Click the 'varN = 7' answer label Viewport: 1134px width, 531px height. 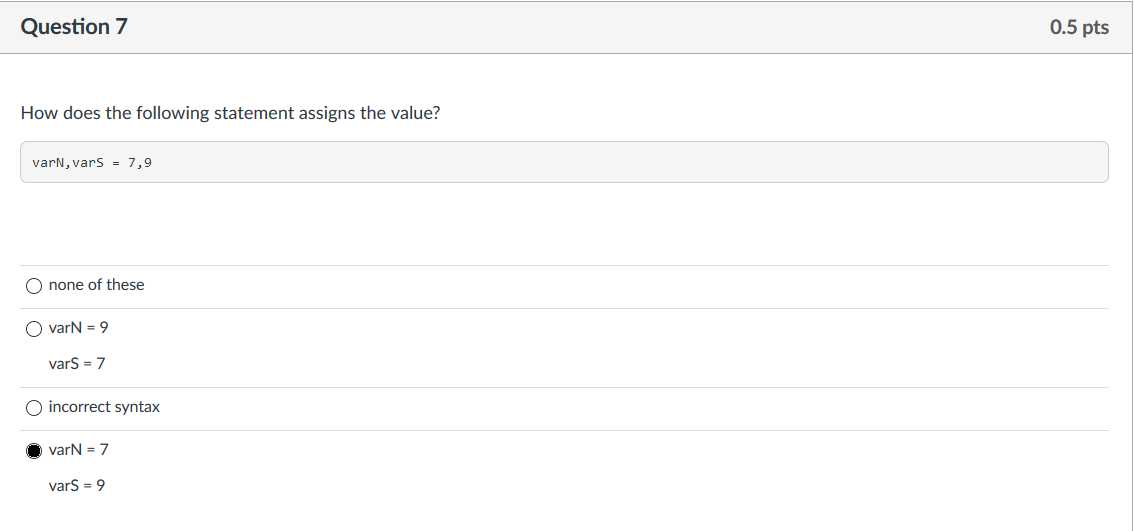(78, 449)
